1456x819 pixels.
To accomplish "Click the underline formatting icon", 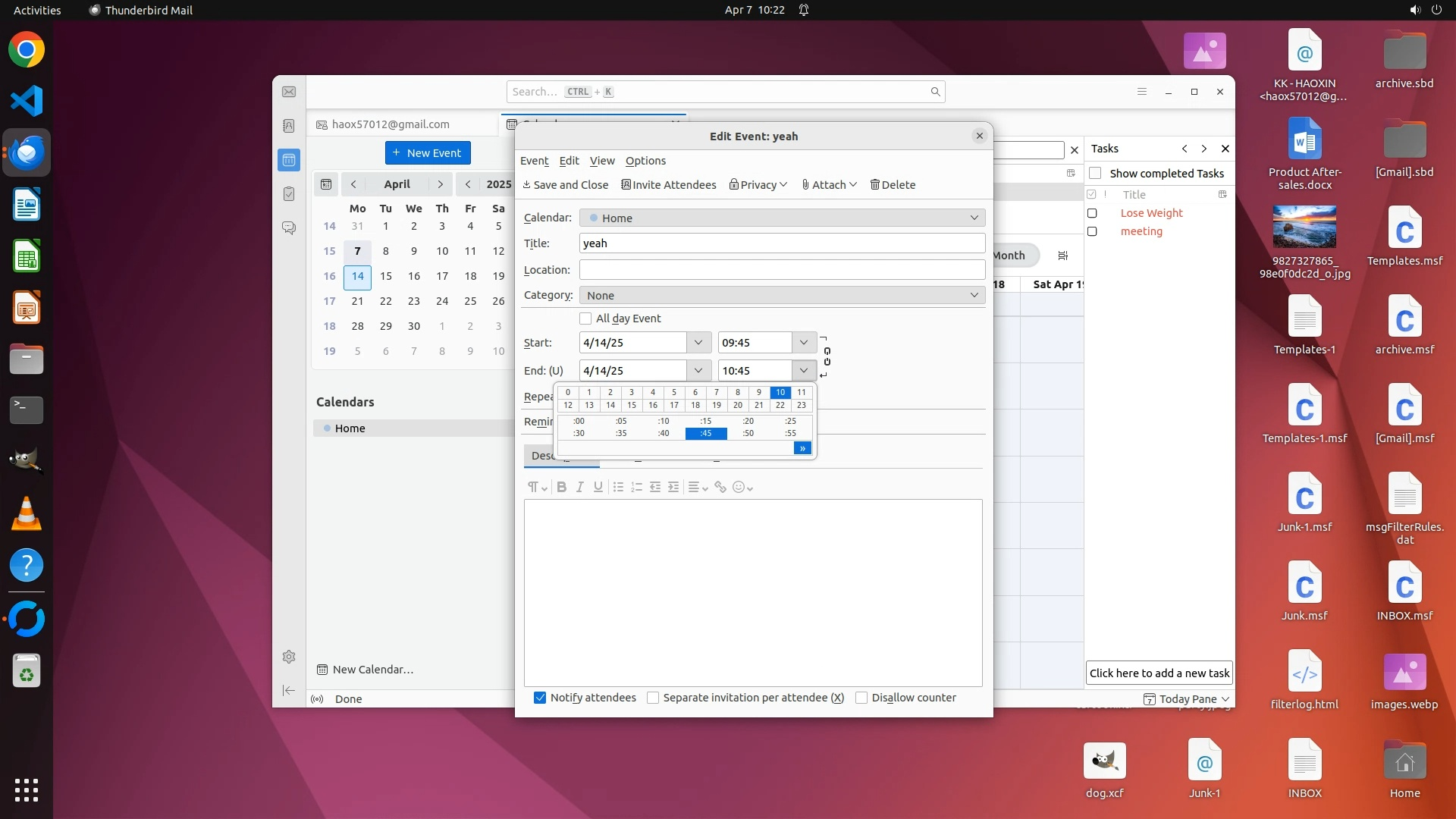I will tap(598, 488).
